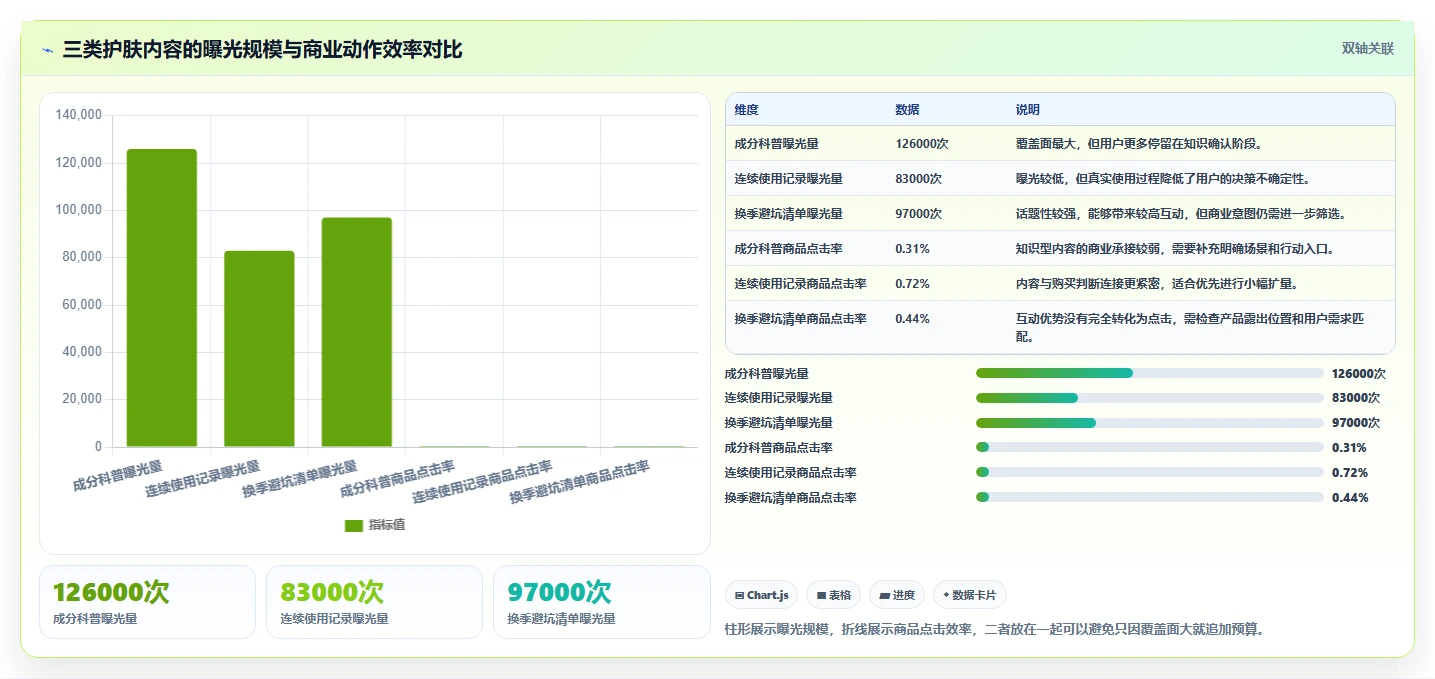
Task: Click the 双轴关联 tag in the header
Action: tap(1367, 49)
